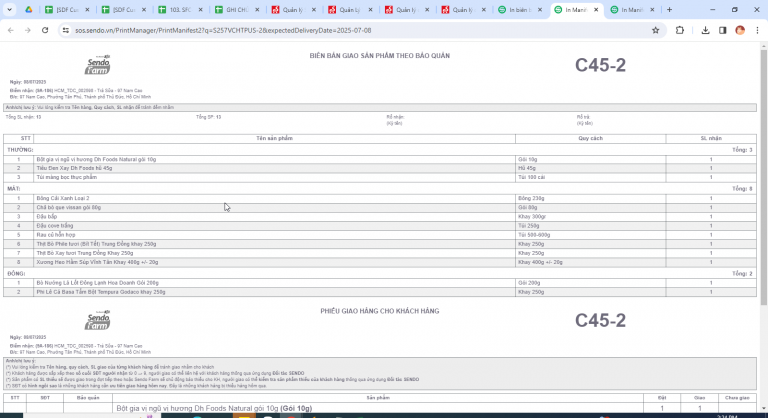
Task: Click the heading BIÊN BẢN GIAO SẢN PHẨM THEO BẢO QUẢN
Action: pyautogui.click(x=380, y=56)
